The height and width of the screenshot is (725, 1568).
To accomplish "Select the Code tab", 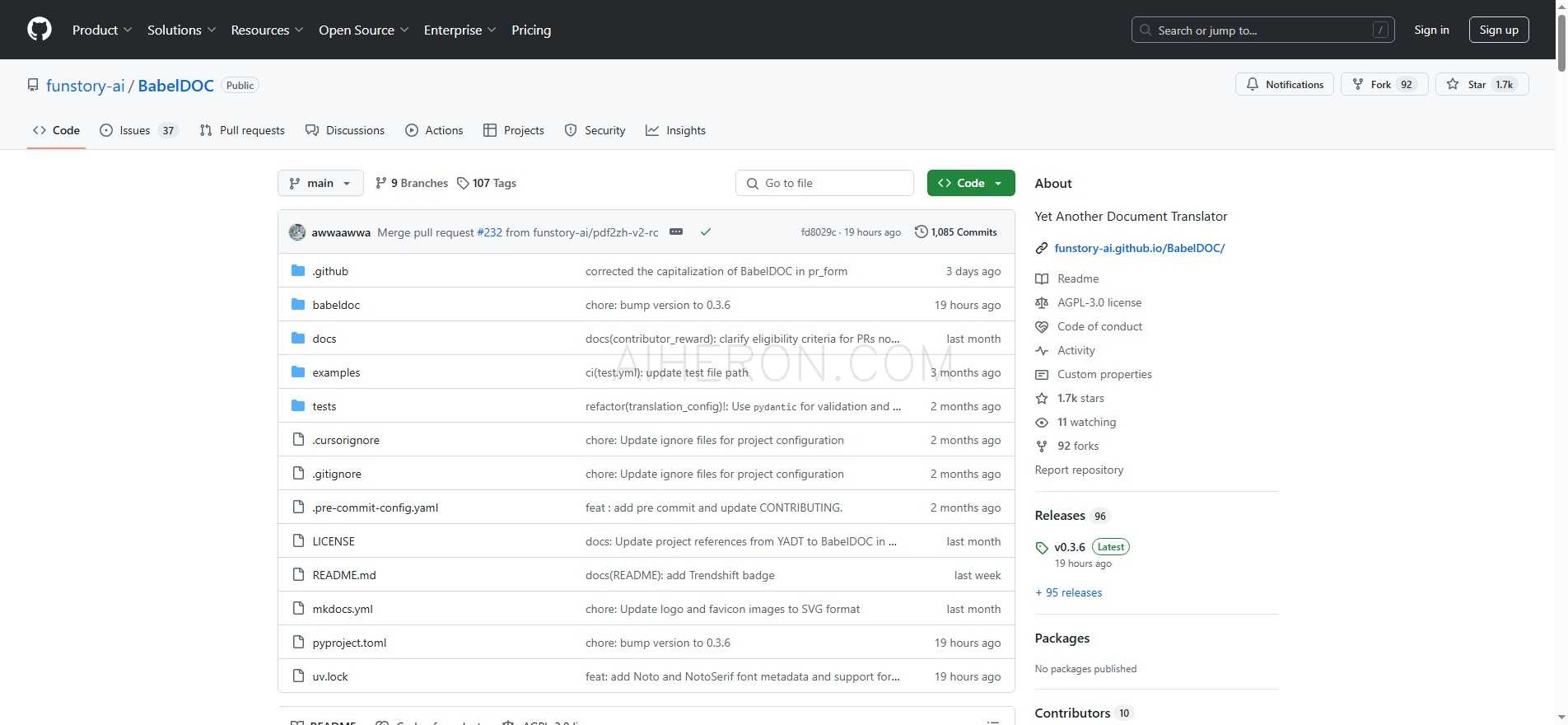I will pyautogui.click(x=57, y=130).
